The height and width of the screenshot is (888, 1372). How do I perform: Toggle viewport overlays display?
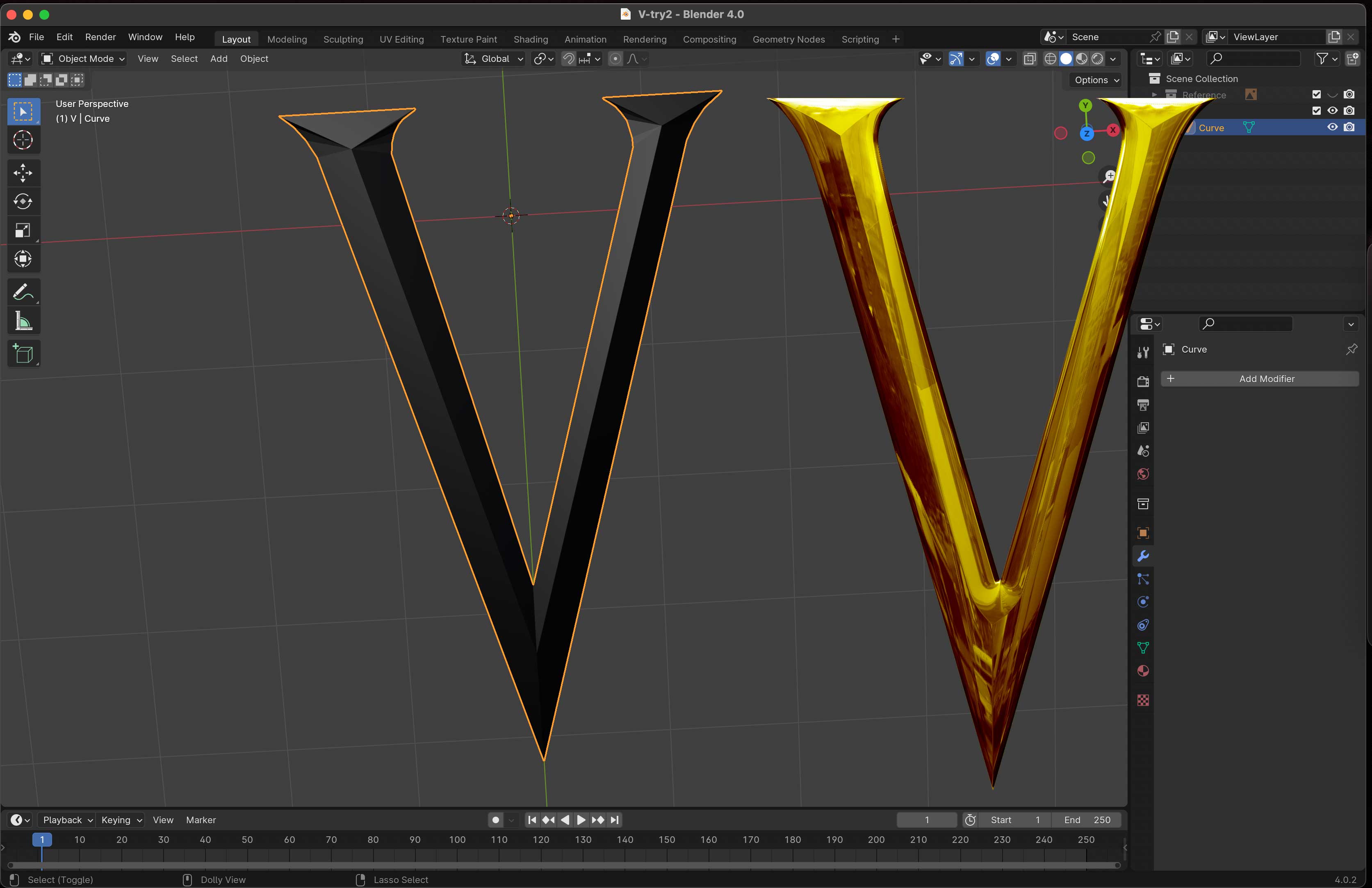point(993,59)
